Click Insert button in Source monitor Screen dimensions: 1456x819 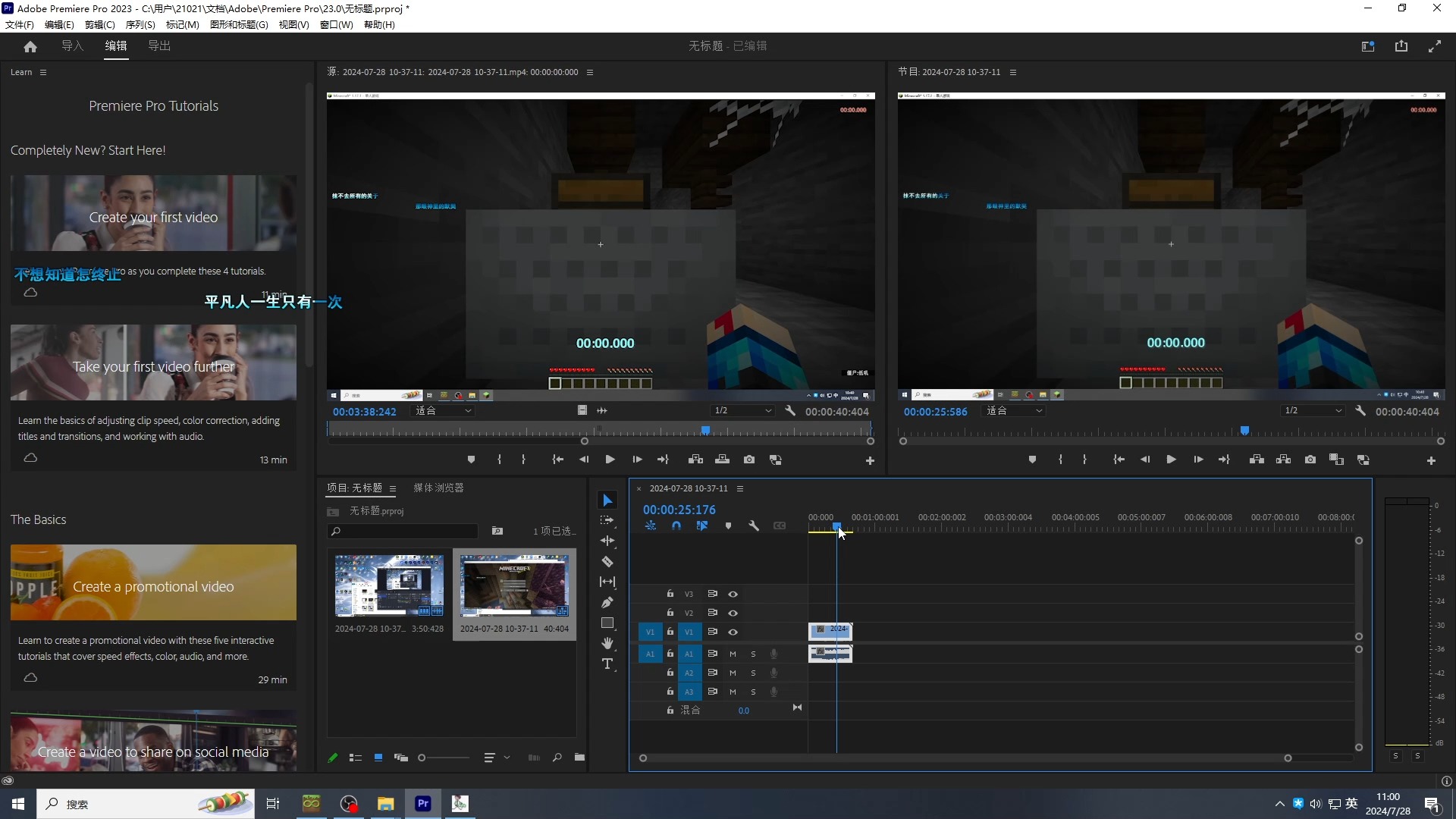pyautogui.click(x=695, y=460)
